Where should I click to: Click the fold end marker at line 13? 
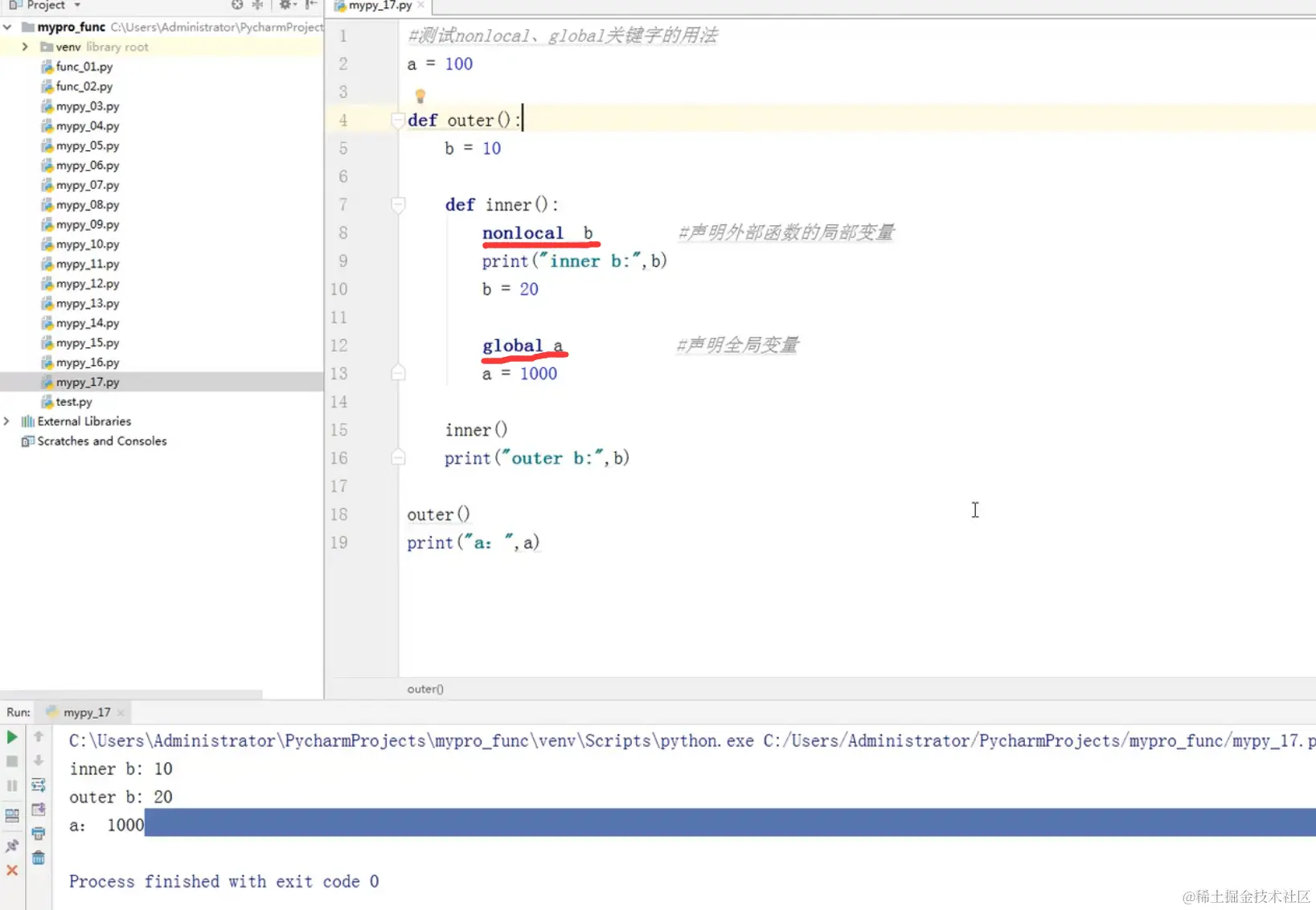[397, 374]
